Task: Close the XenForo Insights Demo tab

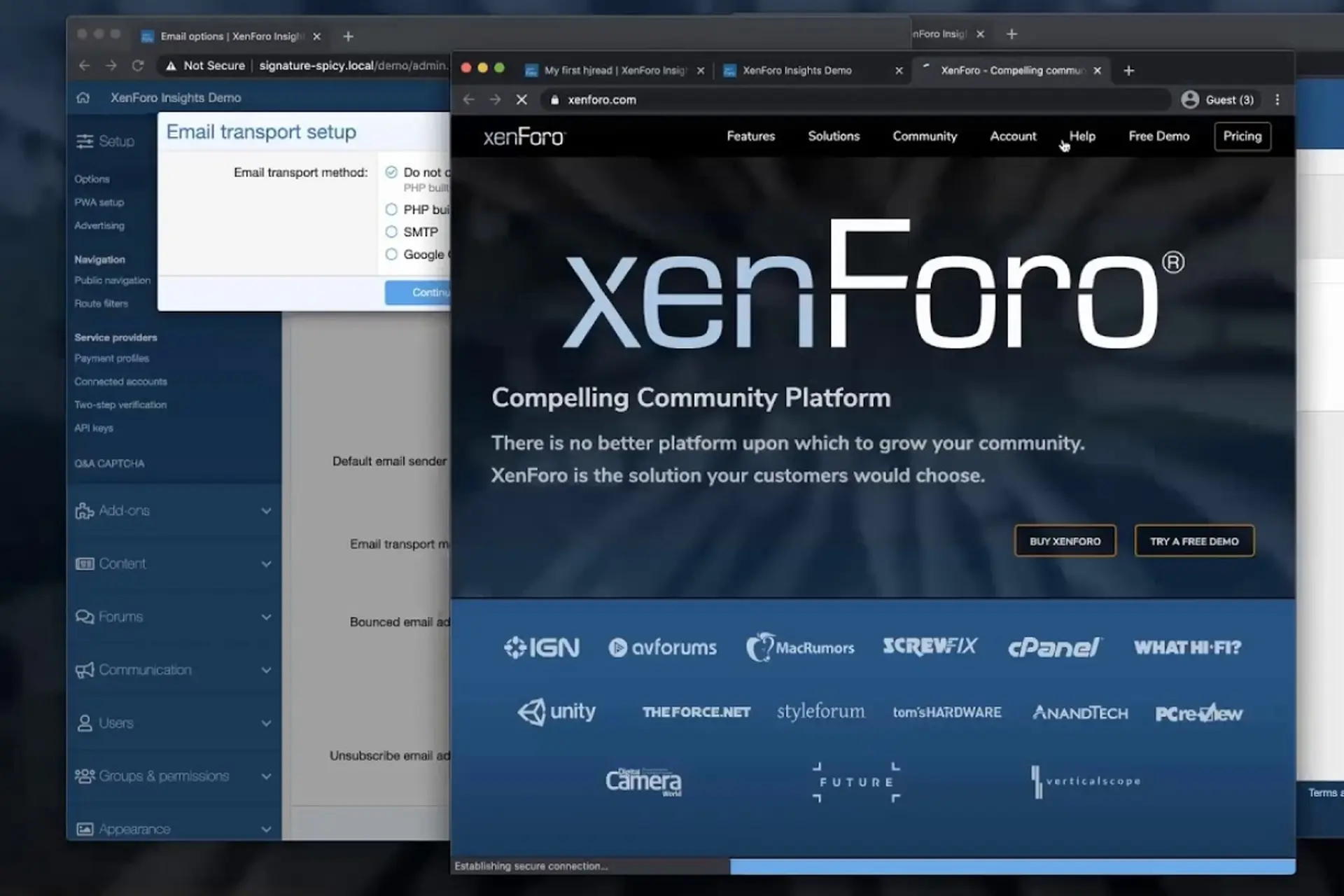Action: coord(899,71)
